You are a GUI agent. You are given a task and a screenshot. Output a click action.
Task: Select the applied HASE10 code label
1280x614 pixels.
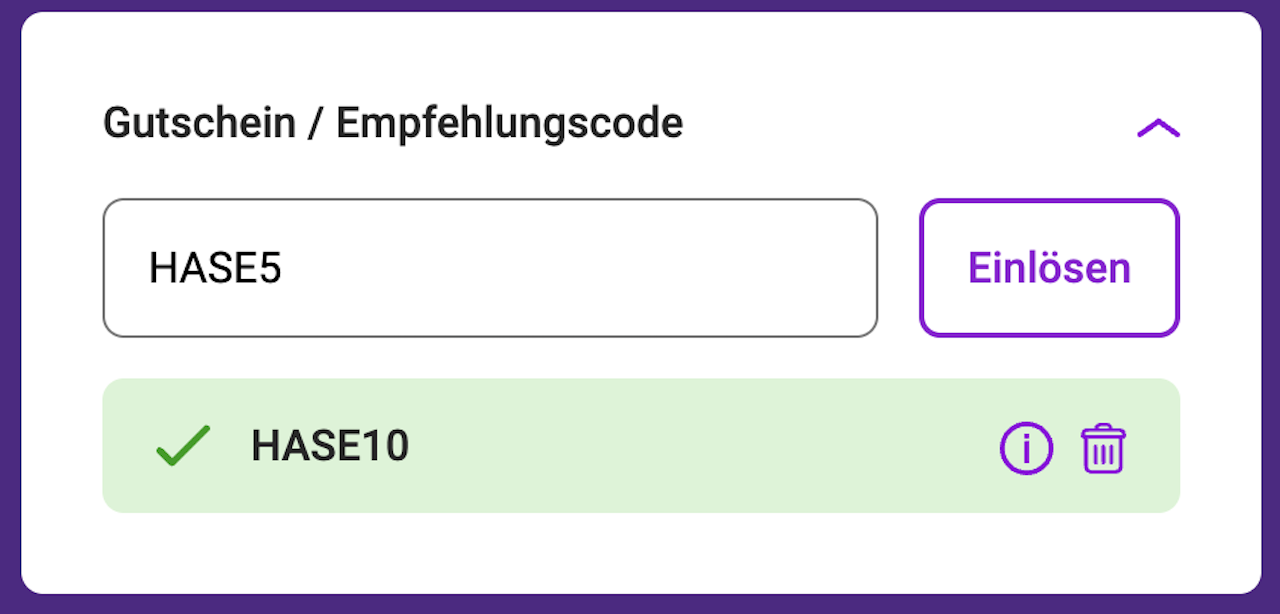tap(330, 446)
